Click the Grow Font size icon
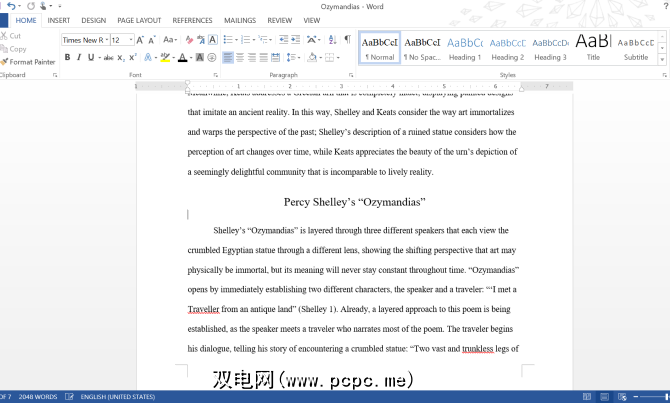 pos(141,40)
